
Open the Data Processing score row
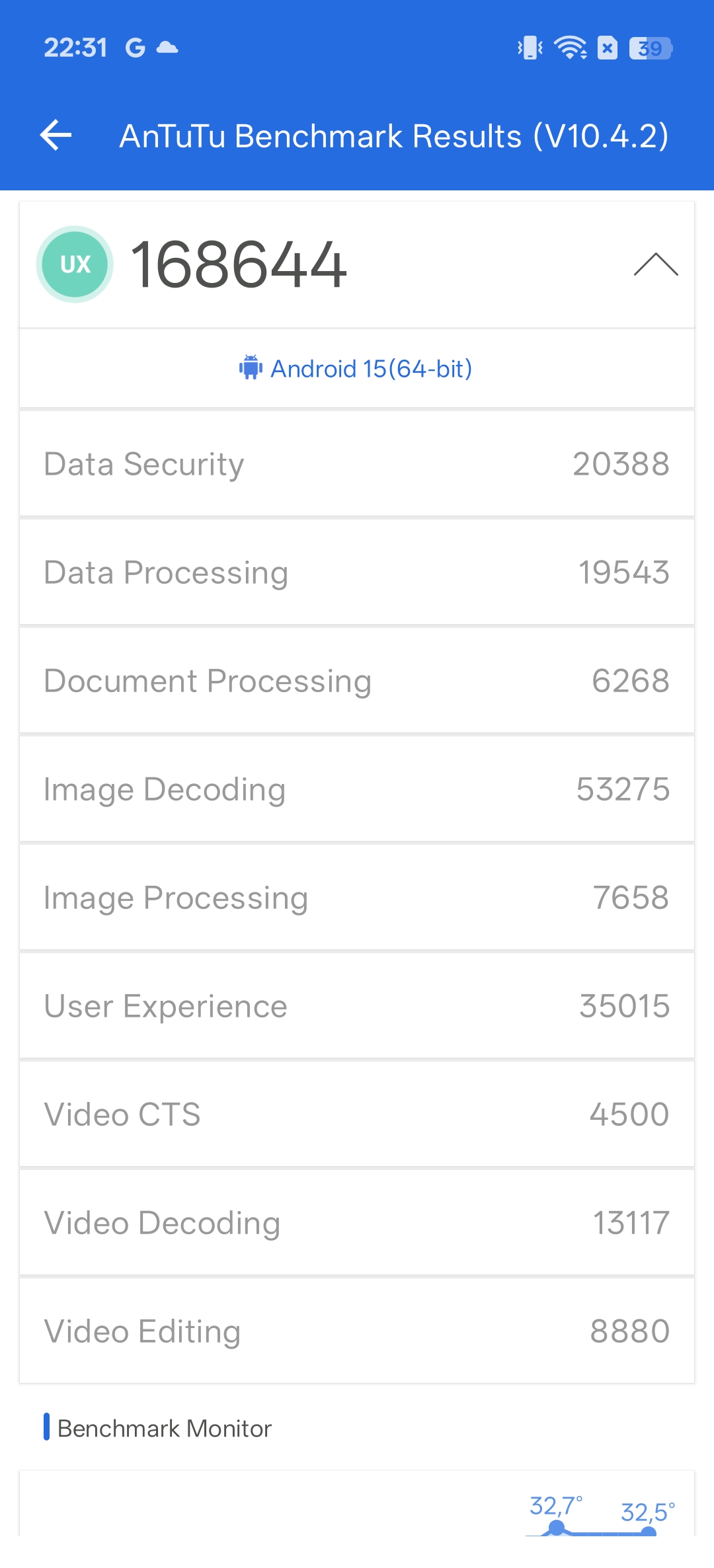[357, 572]
